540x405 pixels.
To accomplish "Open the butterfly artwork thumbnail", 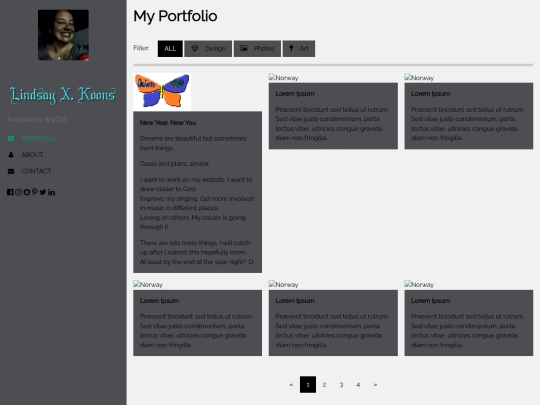I will [162, 92].
